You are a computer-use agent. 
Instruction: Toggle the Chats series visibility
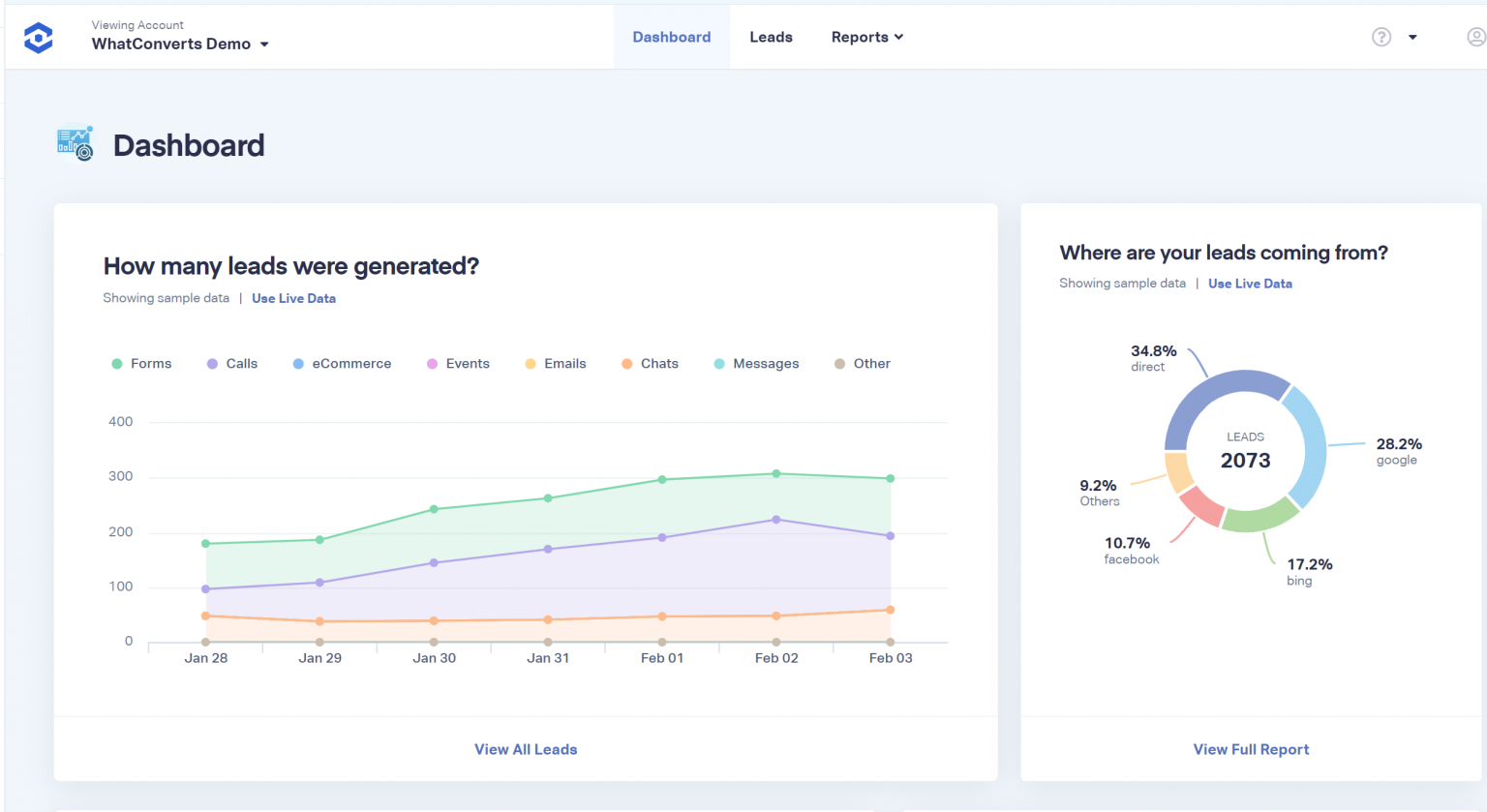649,363
